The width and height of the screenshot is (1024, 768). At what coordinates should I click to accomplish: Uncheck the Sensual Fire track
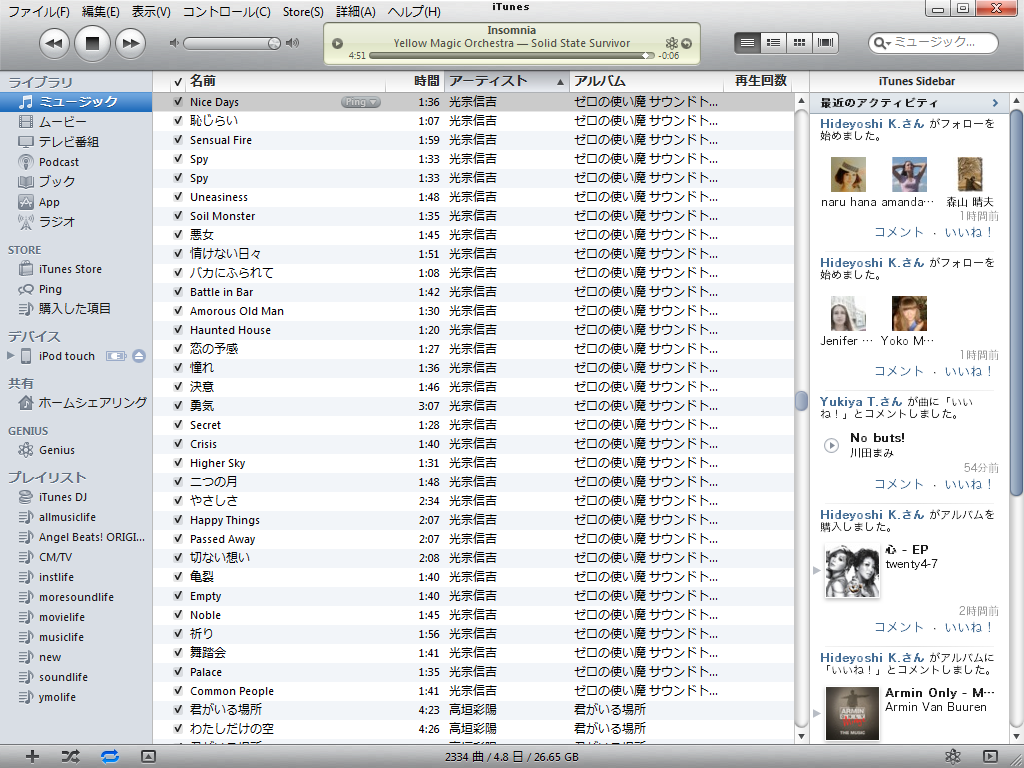coord(178,140)
